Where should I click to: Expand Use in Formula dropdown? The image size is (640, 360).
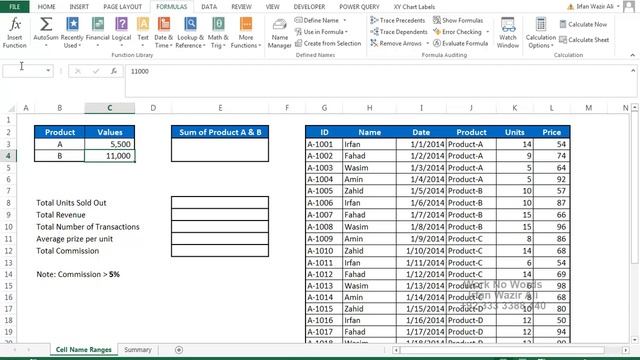[347, 32]
